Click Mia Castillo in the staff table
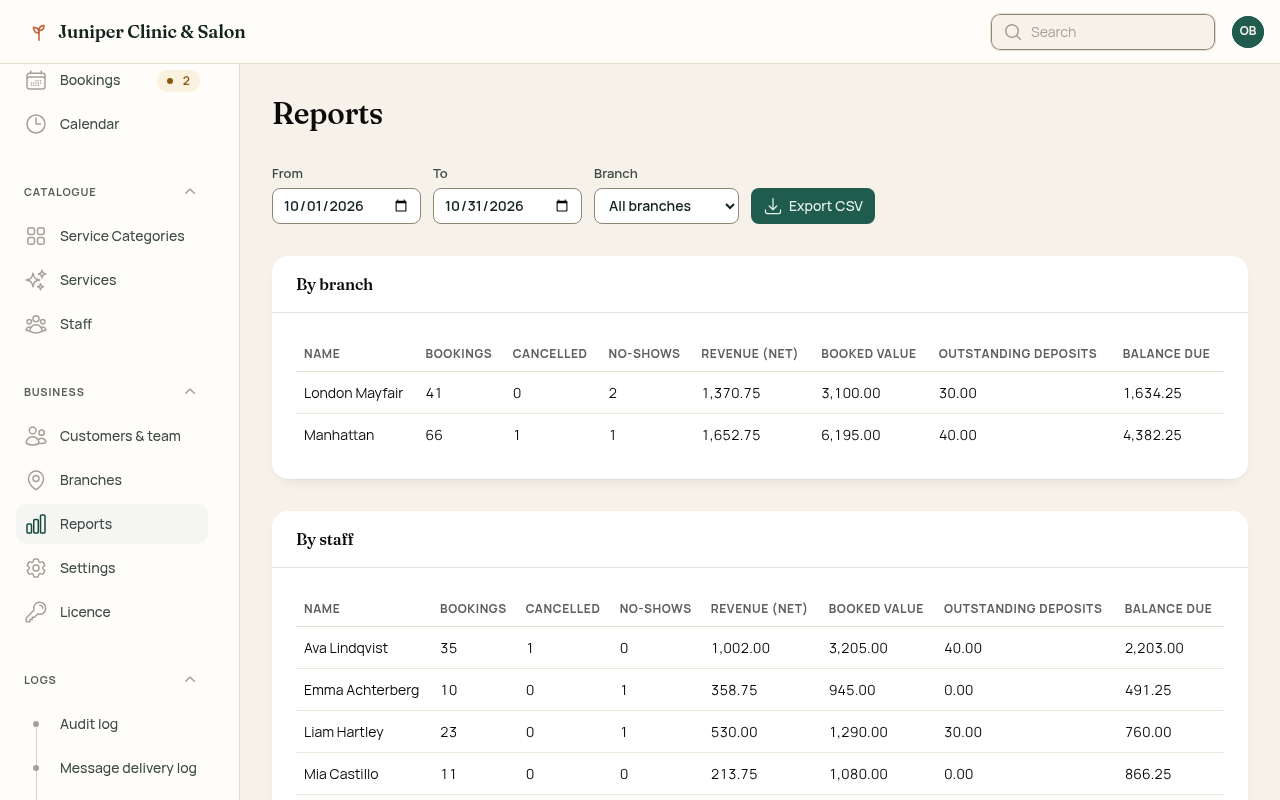The height and width of the screenshot is (800, 1280). 341,774
